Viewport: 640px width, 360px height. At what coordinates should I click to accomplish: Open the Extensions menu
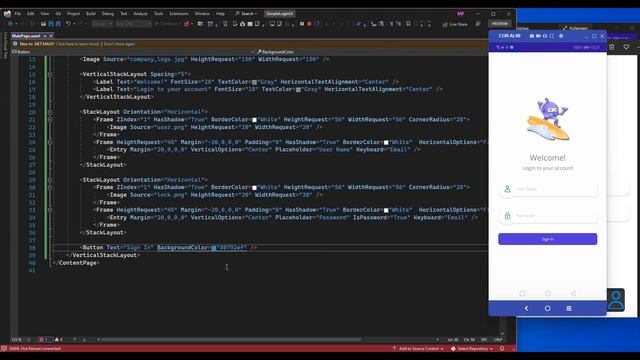(179, 13)
